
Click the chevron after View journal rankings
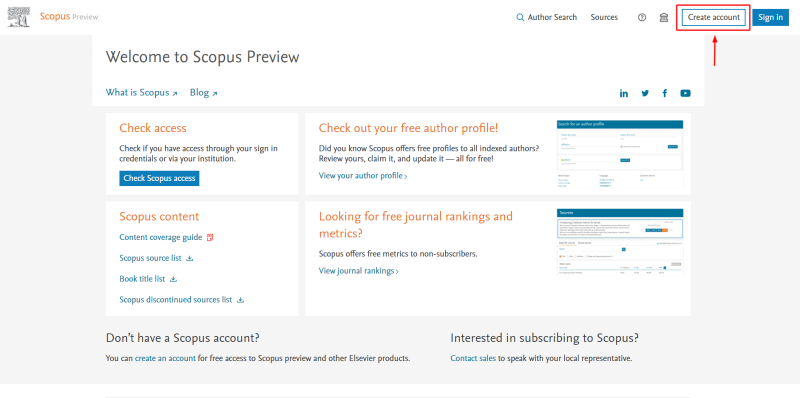click(397, 272)
